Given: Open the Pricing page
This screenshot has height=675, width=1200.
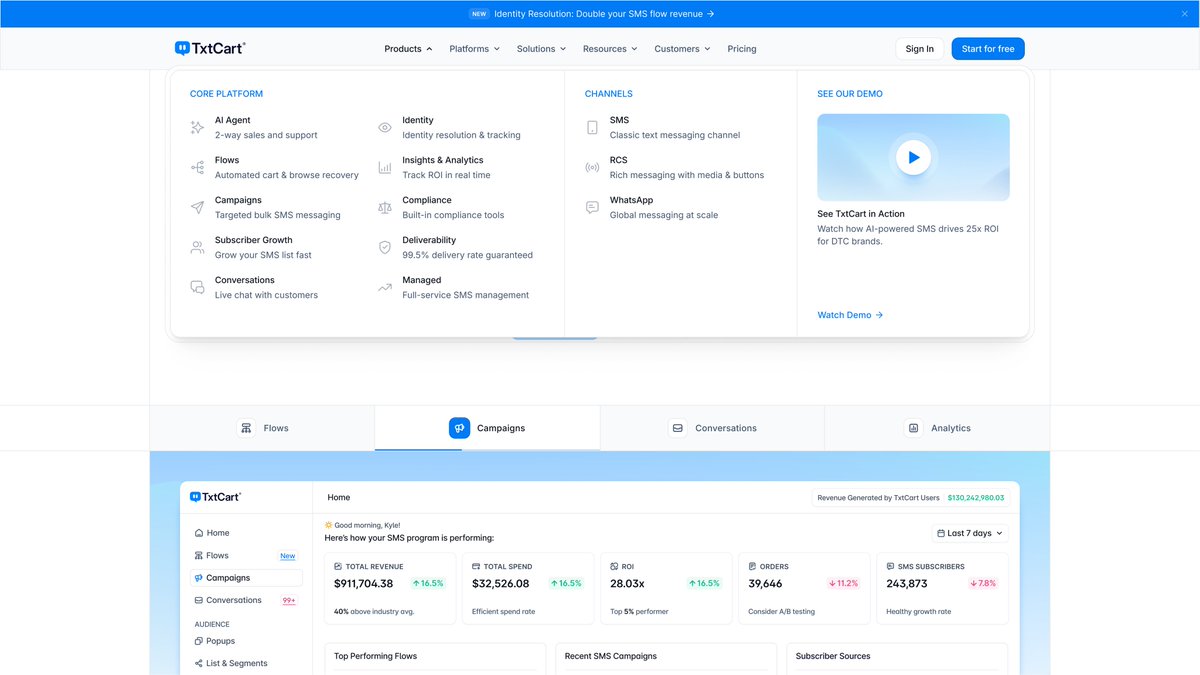Looking at the screenshot, I should [742, 48].
